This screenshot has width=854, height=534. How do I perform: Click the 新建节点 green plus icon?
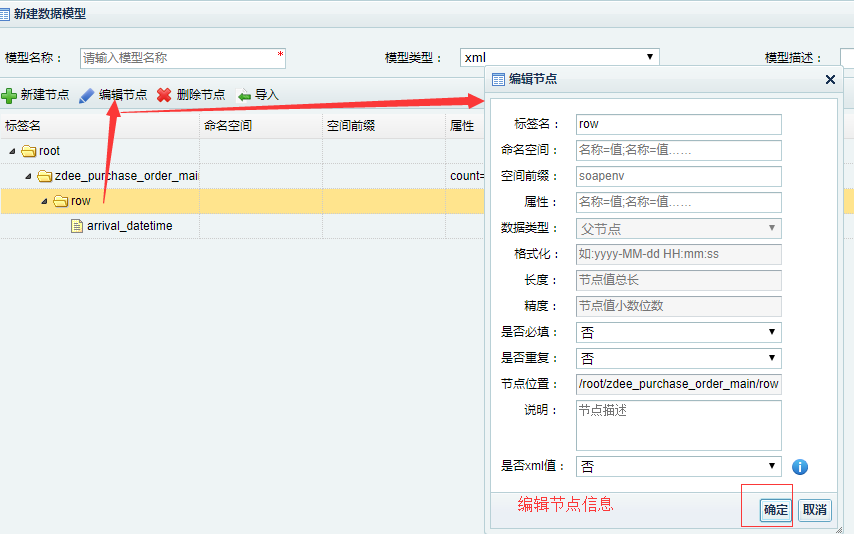(9, 95)
